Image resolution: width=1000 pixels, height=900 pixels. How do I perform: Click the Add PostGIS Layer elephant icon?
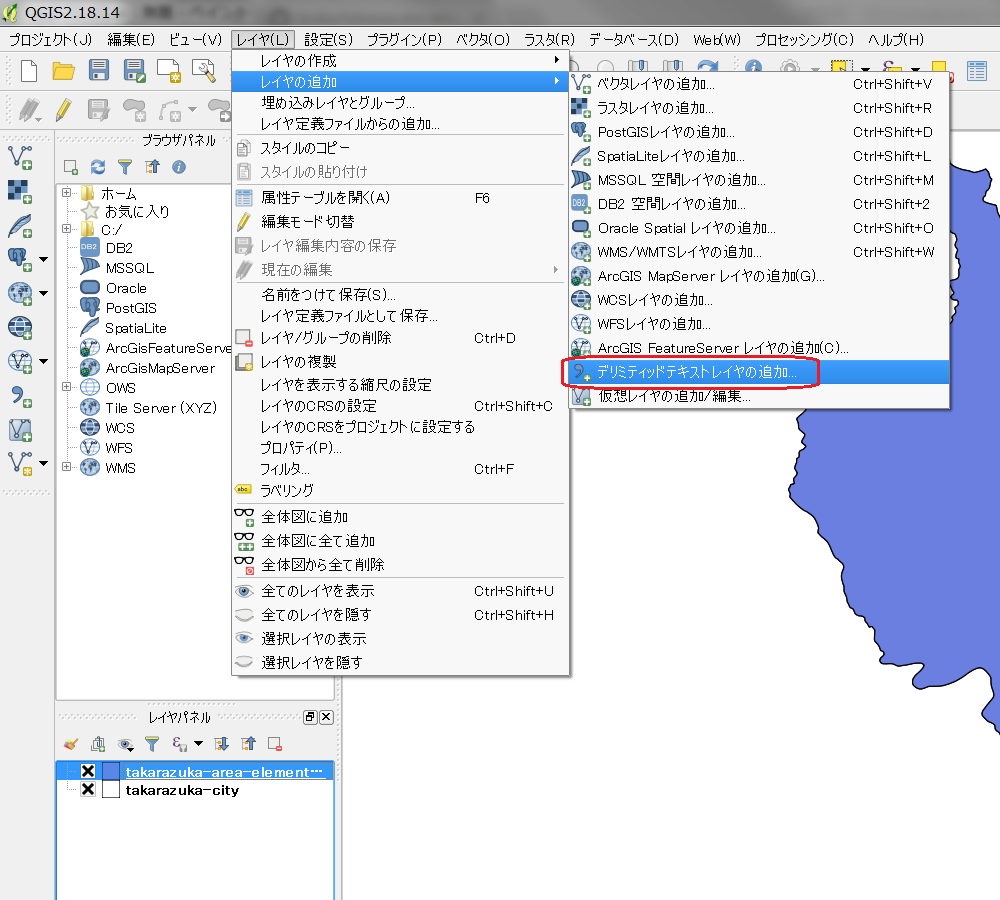[x=19, y=259]
